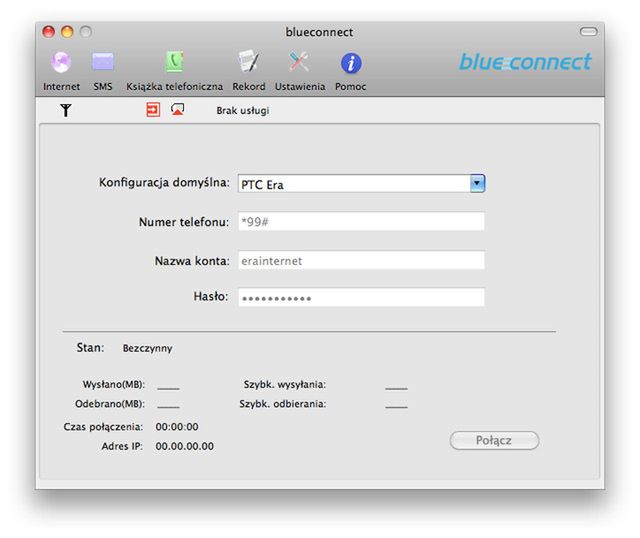Click the red roaming status icon

pyautogui.click(x=178, y=109)
